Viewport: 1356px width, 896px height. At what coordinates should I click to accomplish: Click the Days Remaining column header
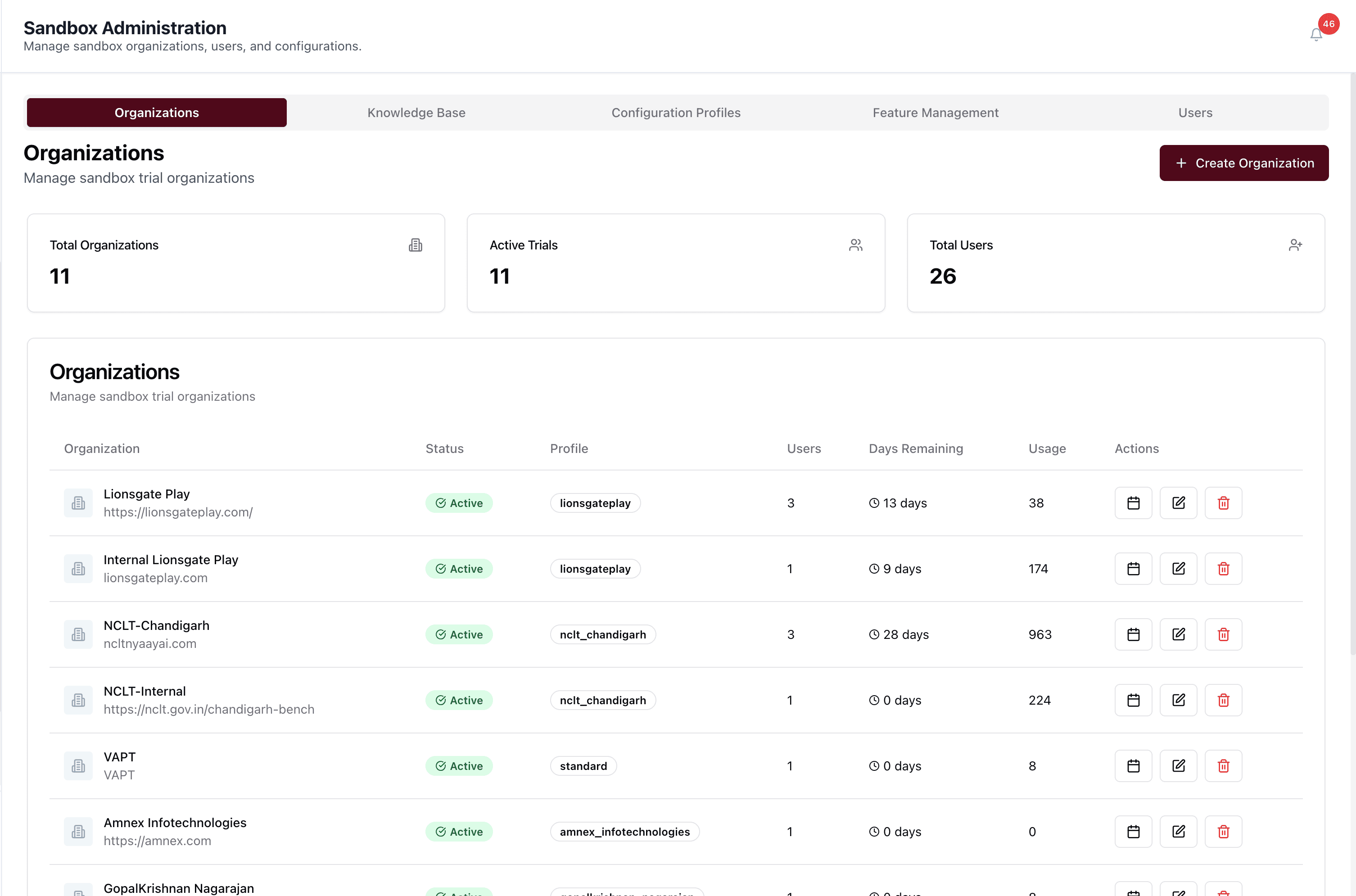click(x=916, y=448)
